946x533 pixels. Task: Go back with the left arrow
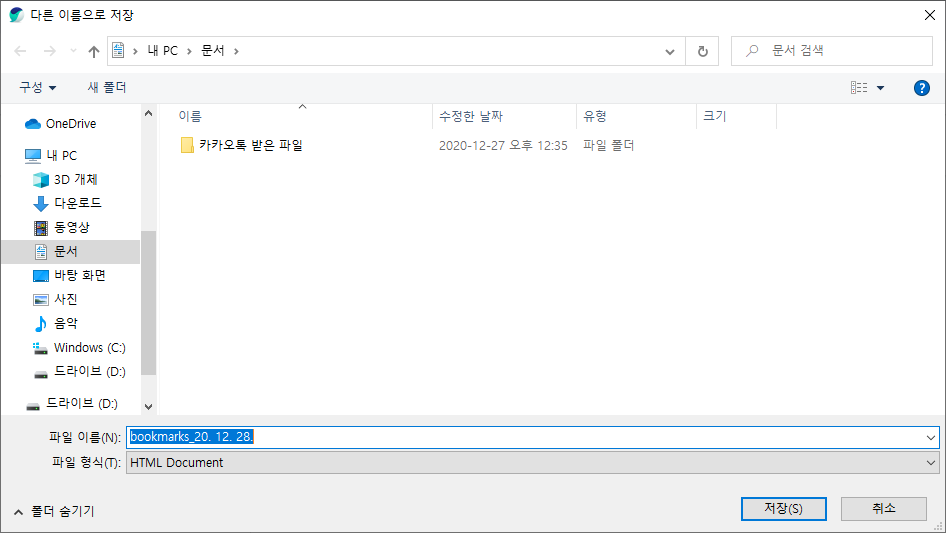(x=20, y=51)
